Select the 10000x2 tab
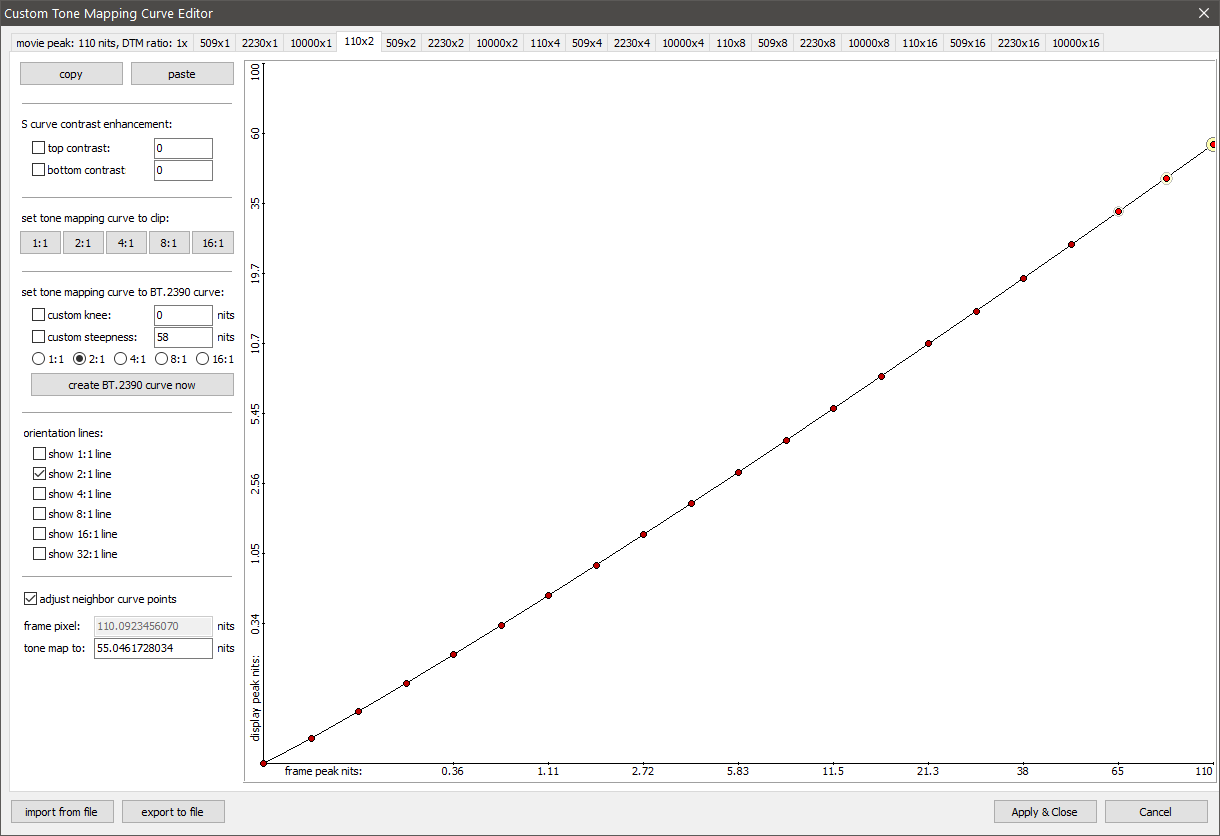Screen dimensions: 1220x836 pos(497,43)
